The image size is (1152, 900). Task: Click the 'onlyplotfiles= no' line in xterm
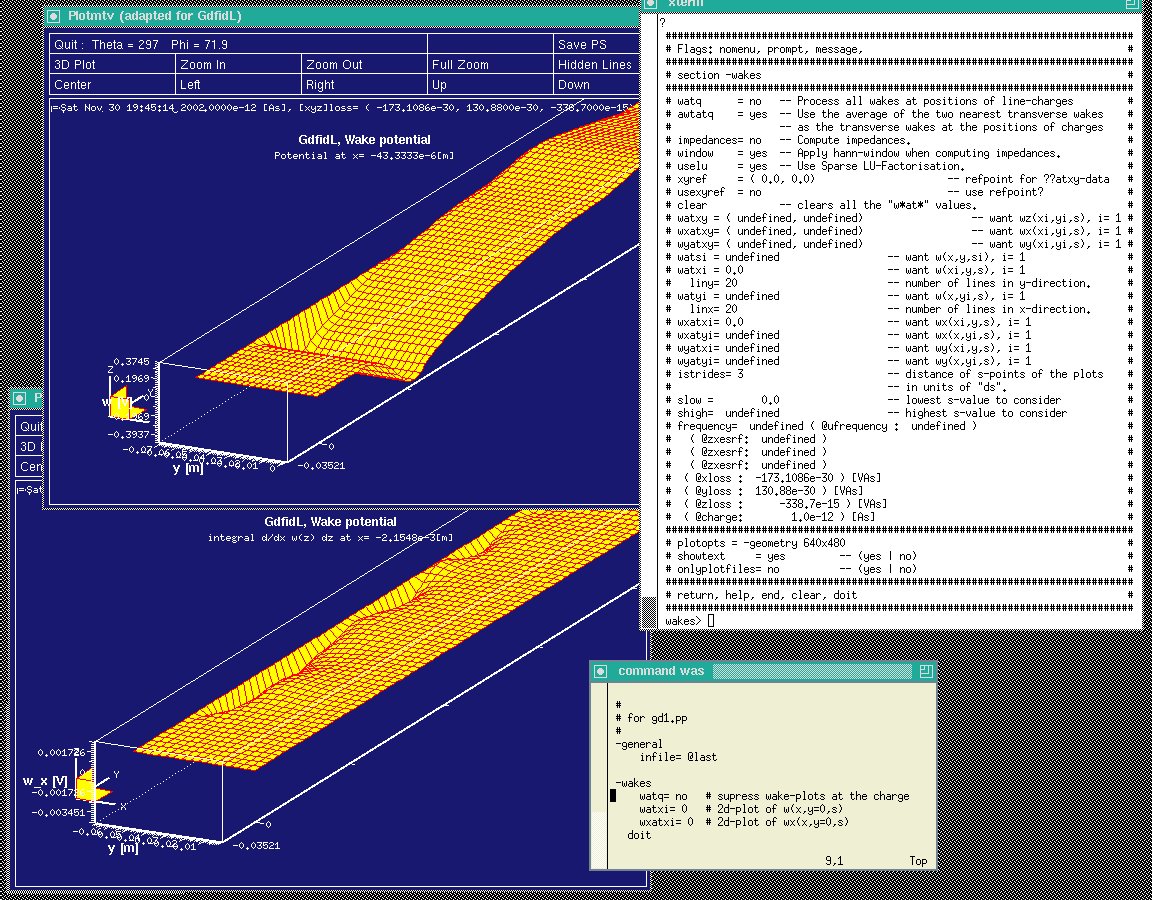coord(899,569)
